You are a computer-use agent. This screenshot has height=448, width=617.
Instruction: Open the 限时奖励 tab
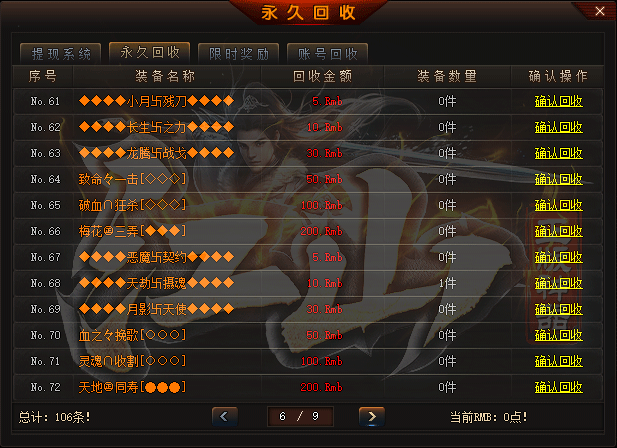coord(238,53)
